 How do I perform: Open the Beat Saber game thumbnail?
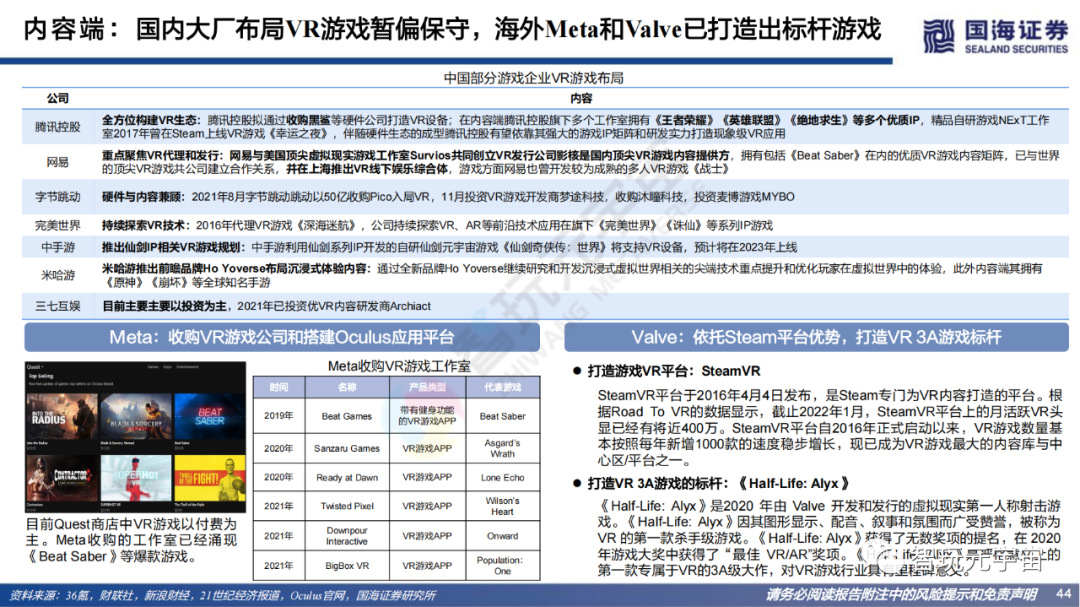click(x=209, y=417)
